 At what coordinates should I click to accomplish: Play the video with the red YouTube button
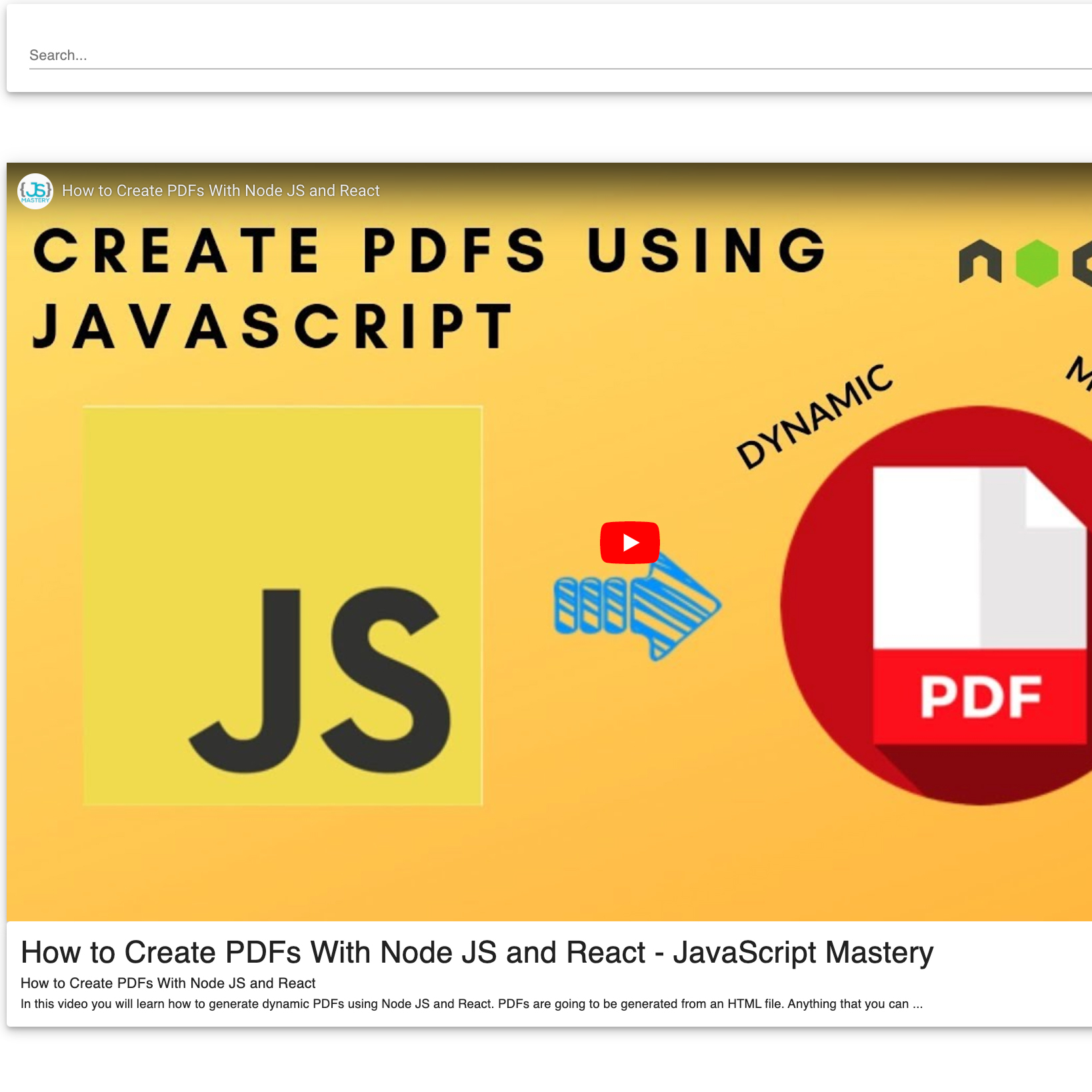[630, 543]
